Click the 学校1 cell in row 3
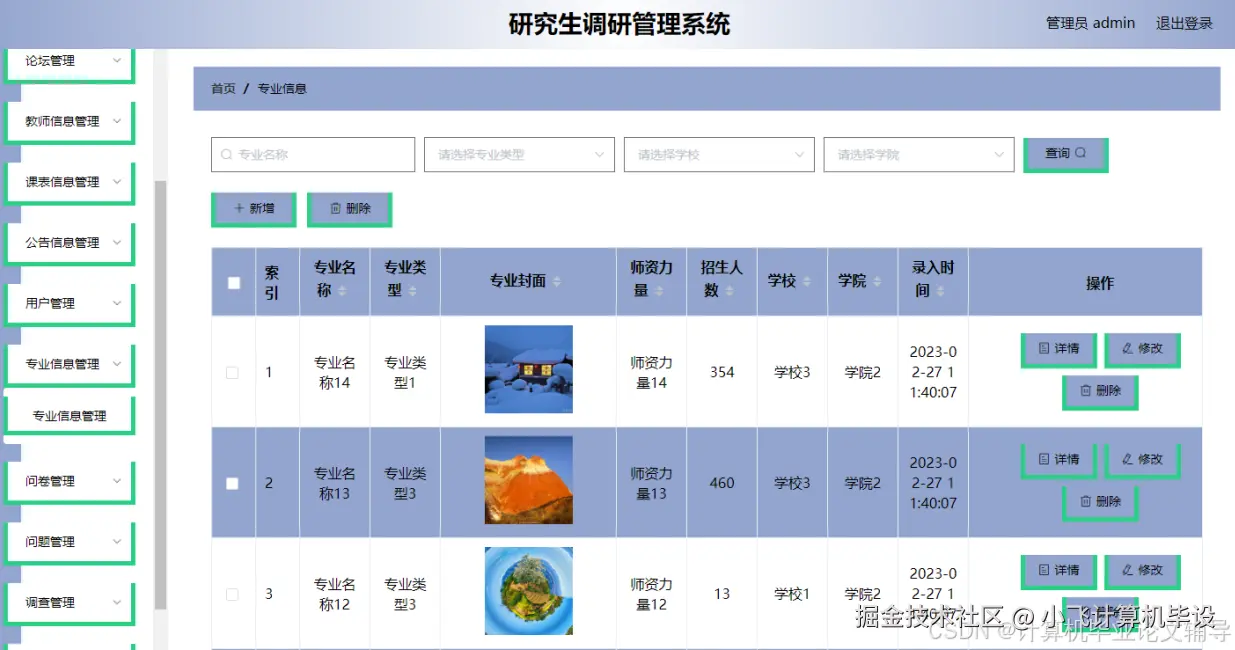Image resolution: width=1235 pixels, height=650 pixels. [x=792, y=594]
